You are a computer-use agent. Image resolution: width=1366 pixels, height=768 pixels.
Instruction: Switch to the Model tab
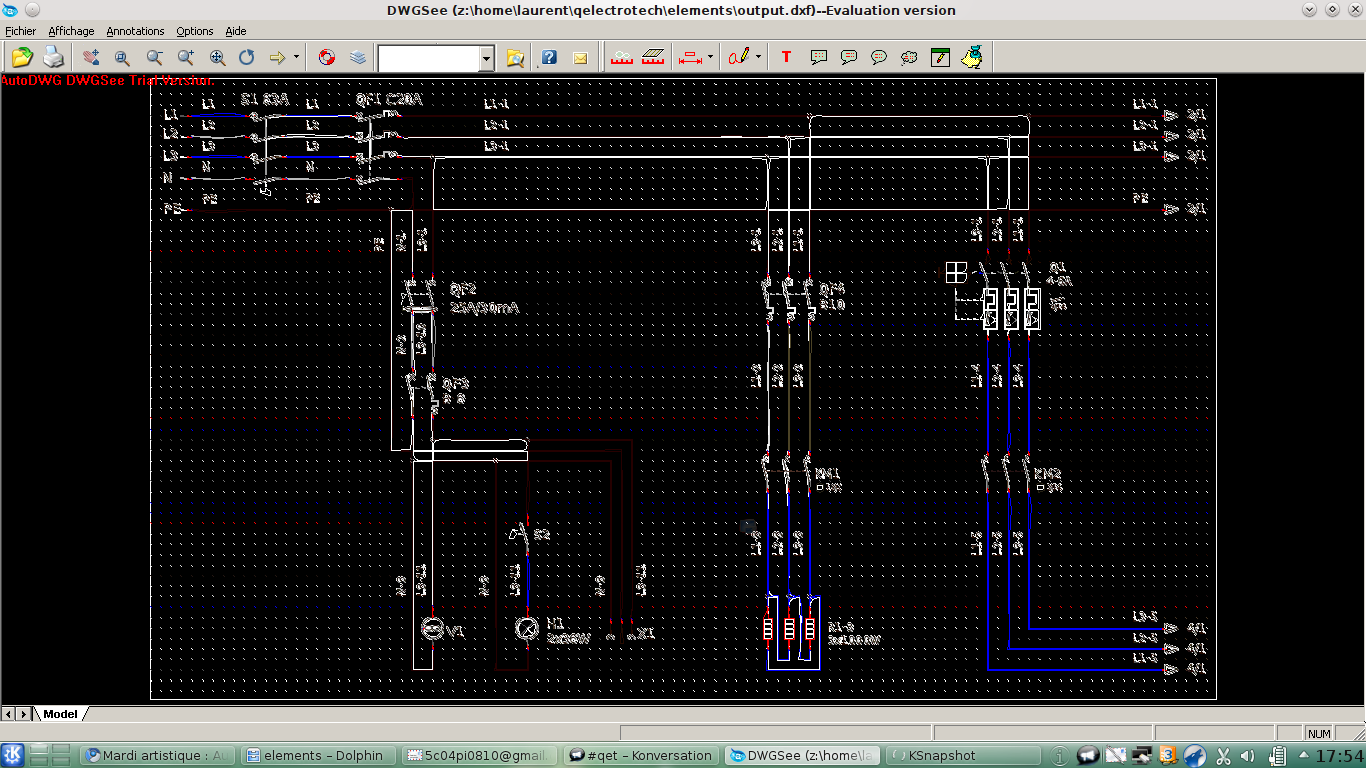pyautogui.click(x=61, y=714)
